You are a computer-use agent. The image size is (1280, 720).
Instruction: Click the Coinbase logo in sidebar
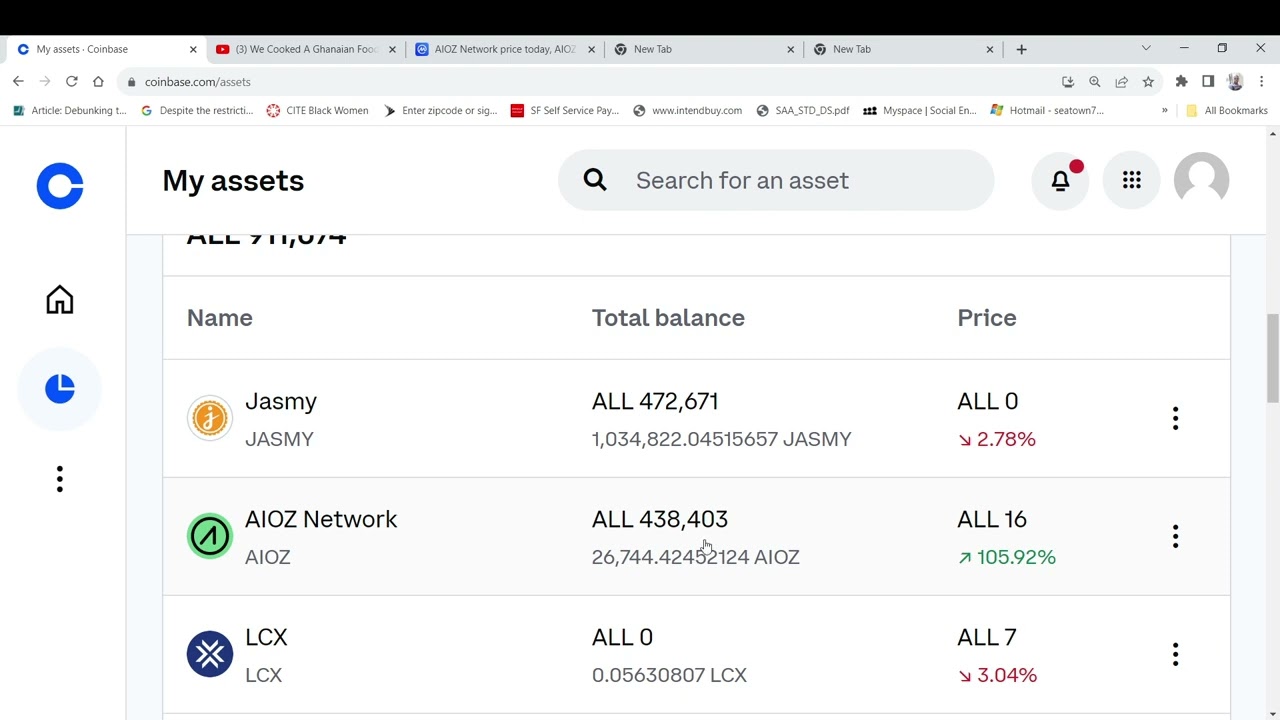click(x=60, y=186)
